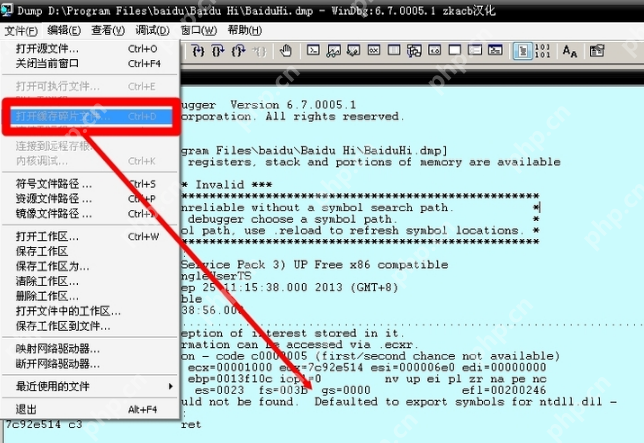
Task: Click 'edi=00000000' register value text
Action: pyautogui.click(x=504, y=367)
